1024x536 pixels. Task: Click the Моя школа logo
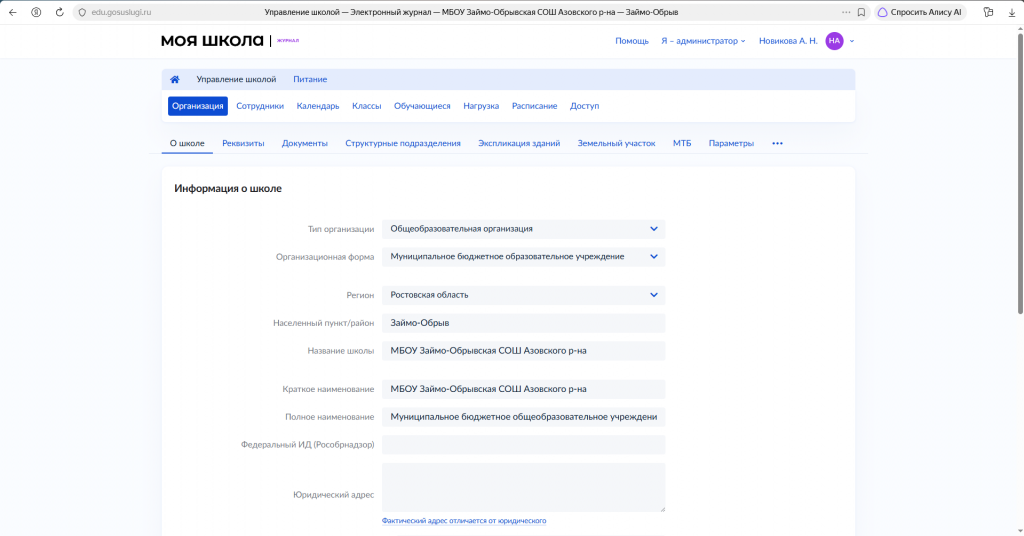[x=212, y=40]
